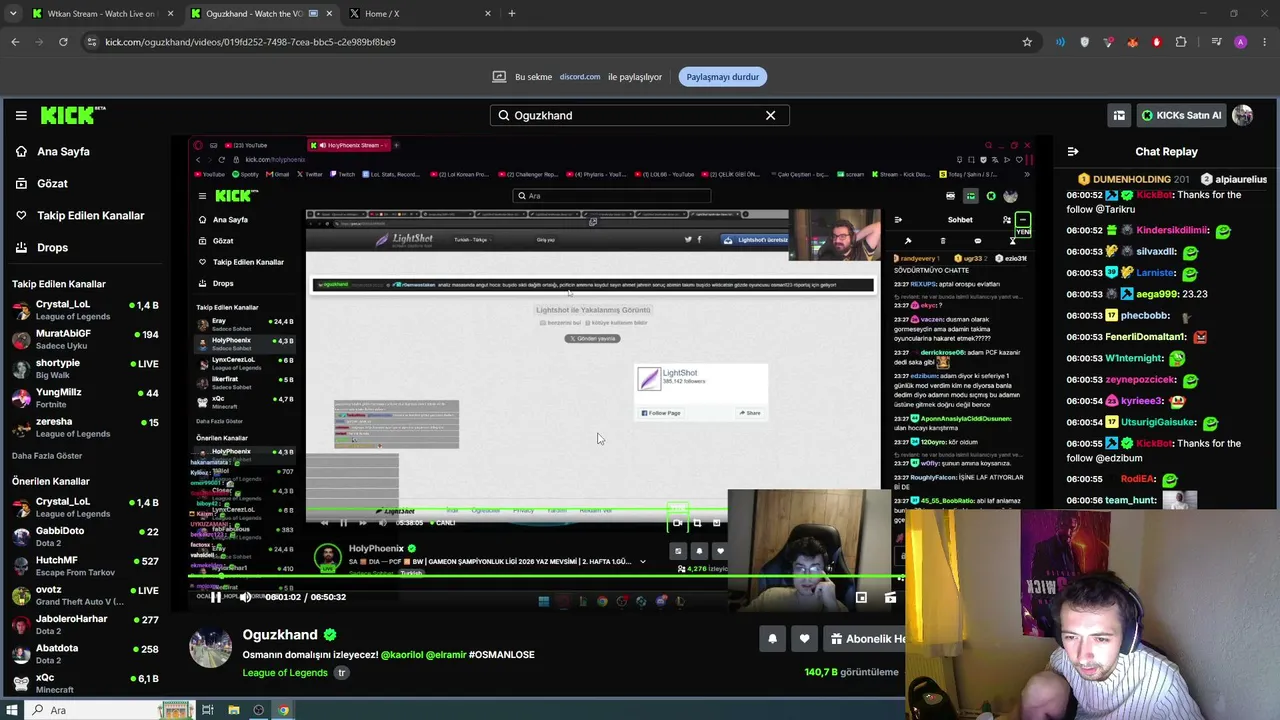
Task: Open recommended channel ovotz
Action: (85, 596)
